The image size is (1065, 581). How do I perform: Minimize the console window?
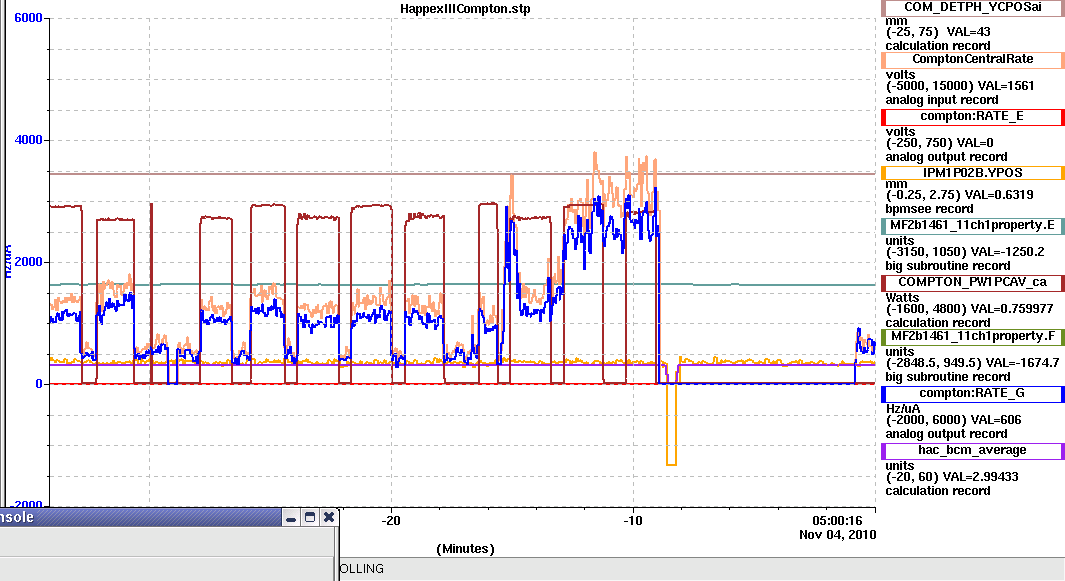click(x=291, y=517)
